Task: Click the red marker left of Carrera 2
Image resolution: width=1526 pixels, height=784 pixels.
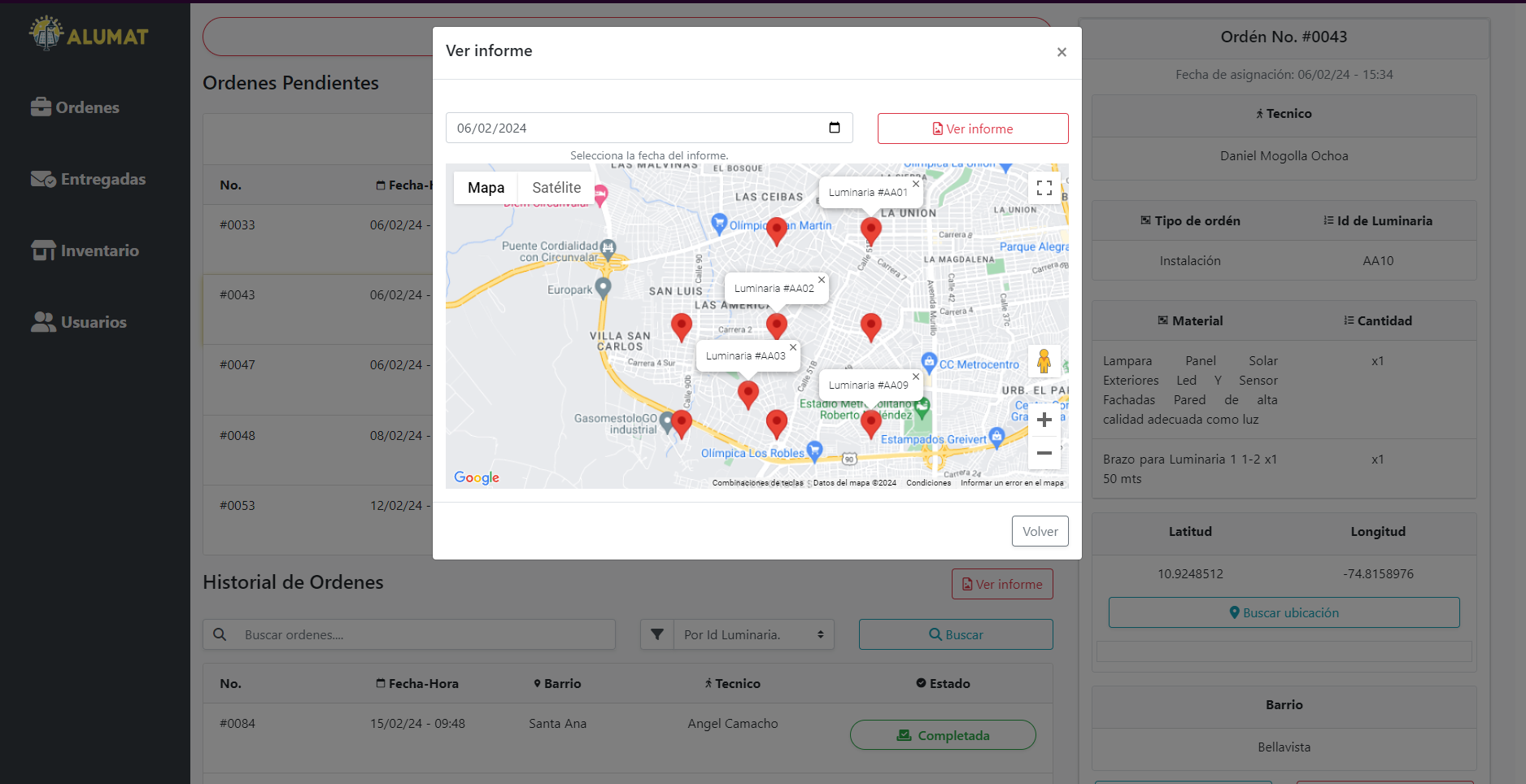Action: pos(682,327)
